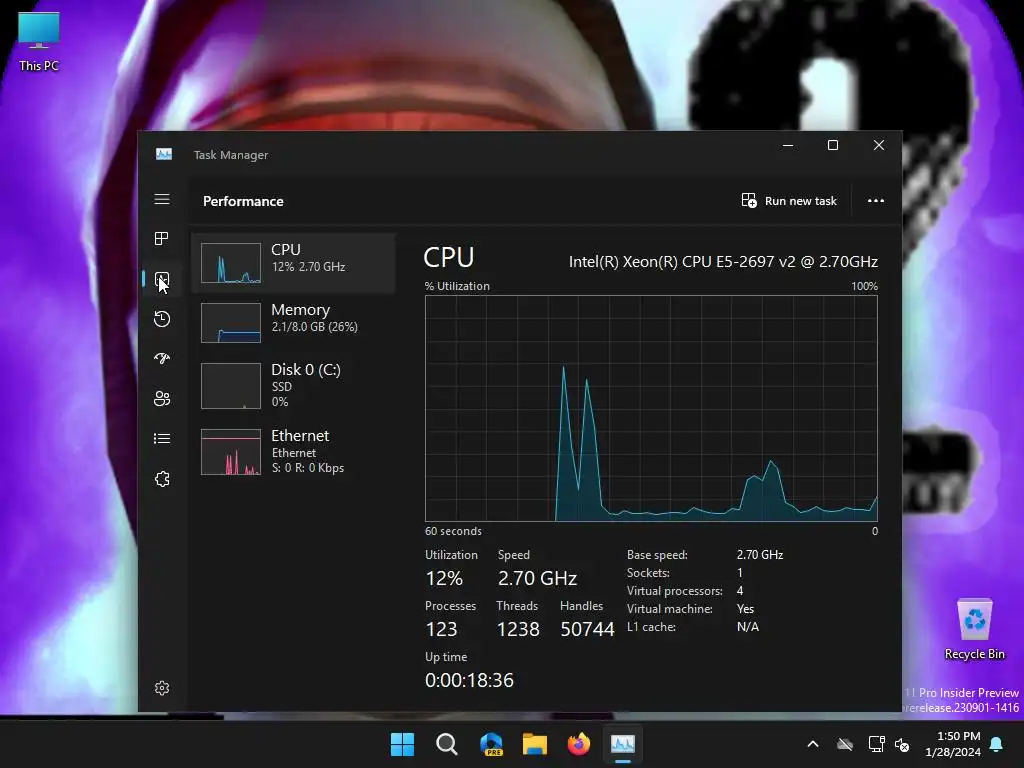Click the Base speed 2.70 GHz value

pyautogui.click(x=760, y=554)
